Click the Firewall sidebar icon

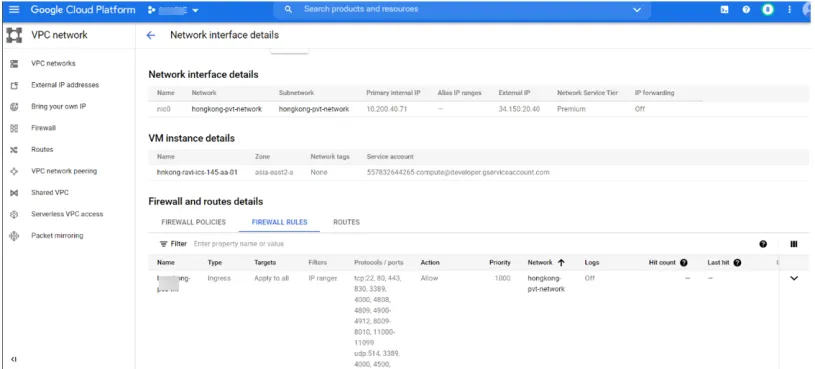coord(15,128)
